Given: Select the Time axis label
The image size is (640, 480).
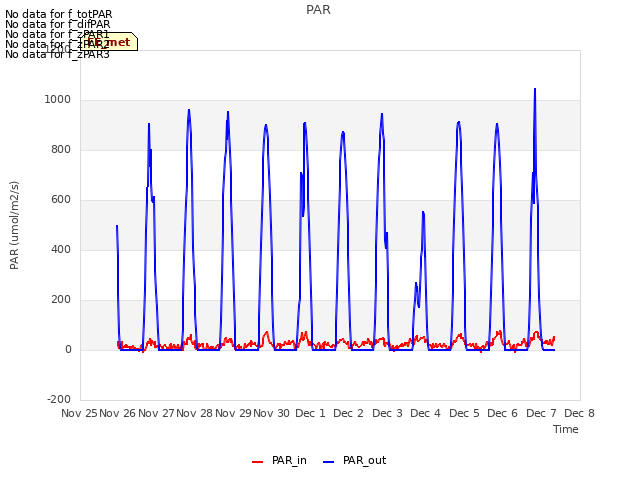Looking at the screenshot, I should (x=566, y=429).
